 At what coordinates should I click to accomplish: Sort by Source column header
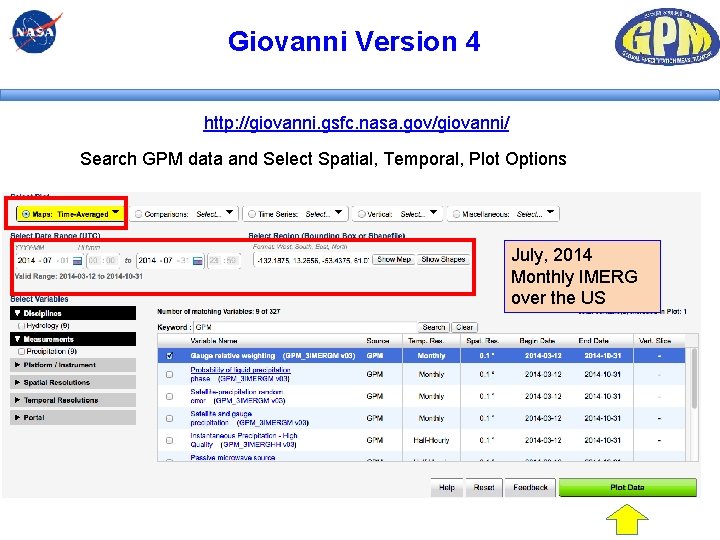click(378, 341)
